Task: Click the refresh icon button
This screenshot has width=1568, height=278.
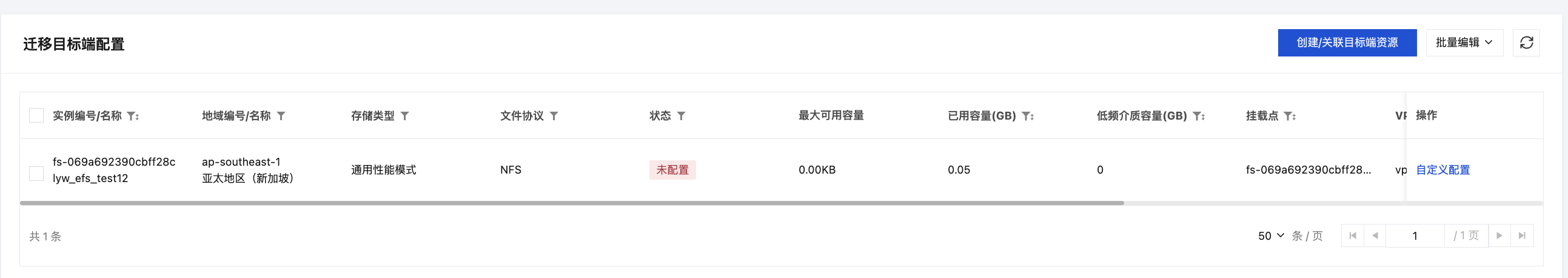Action: tap(1526, 42)
